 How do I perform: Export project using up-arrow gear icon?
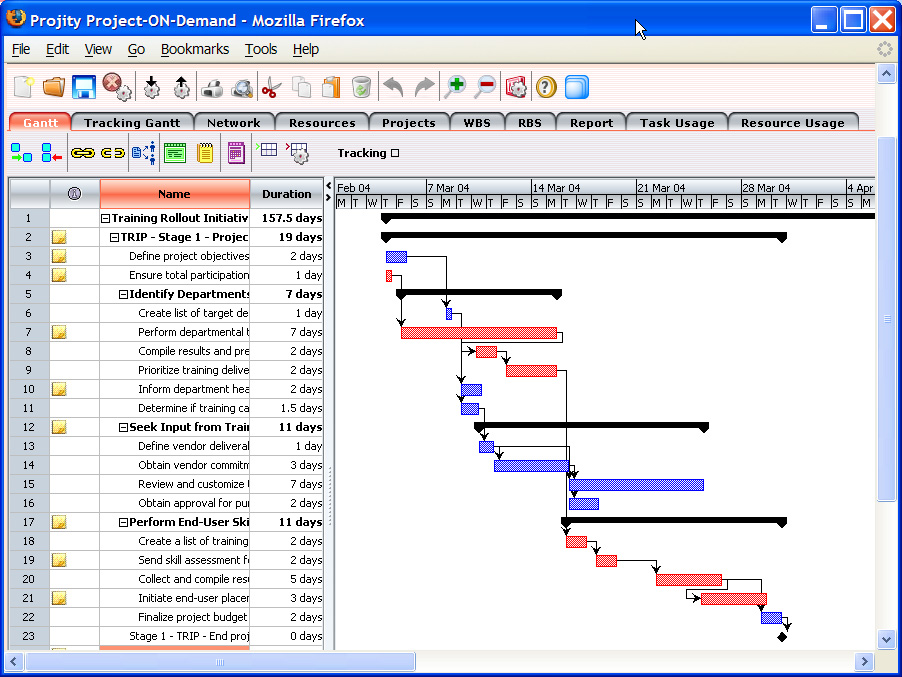[x=182, y=87]
